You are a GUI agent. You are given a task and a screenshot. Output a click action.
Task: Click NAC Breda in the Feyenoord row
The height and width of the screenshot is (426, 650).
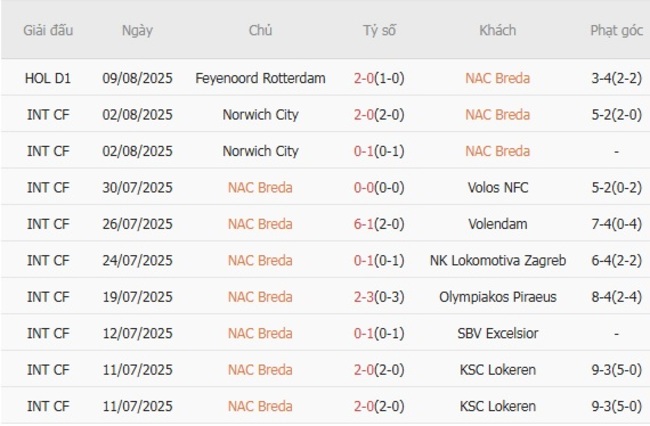(x=497, y=78)
